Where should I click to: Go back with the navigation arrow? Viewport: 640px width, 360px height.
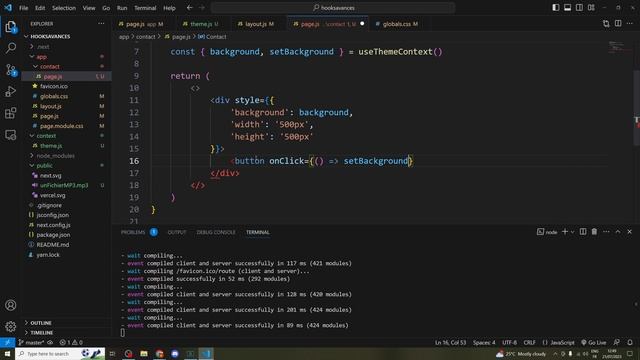pyautogui.click(x=189, y=7)
